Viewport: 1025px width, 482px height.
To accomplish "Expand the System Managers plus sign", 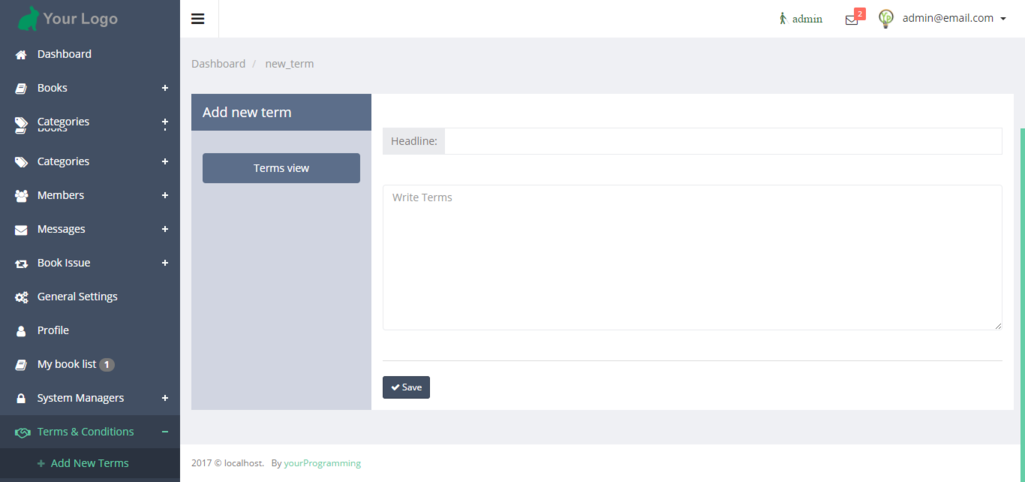I will click(165, 398).
